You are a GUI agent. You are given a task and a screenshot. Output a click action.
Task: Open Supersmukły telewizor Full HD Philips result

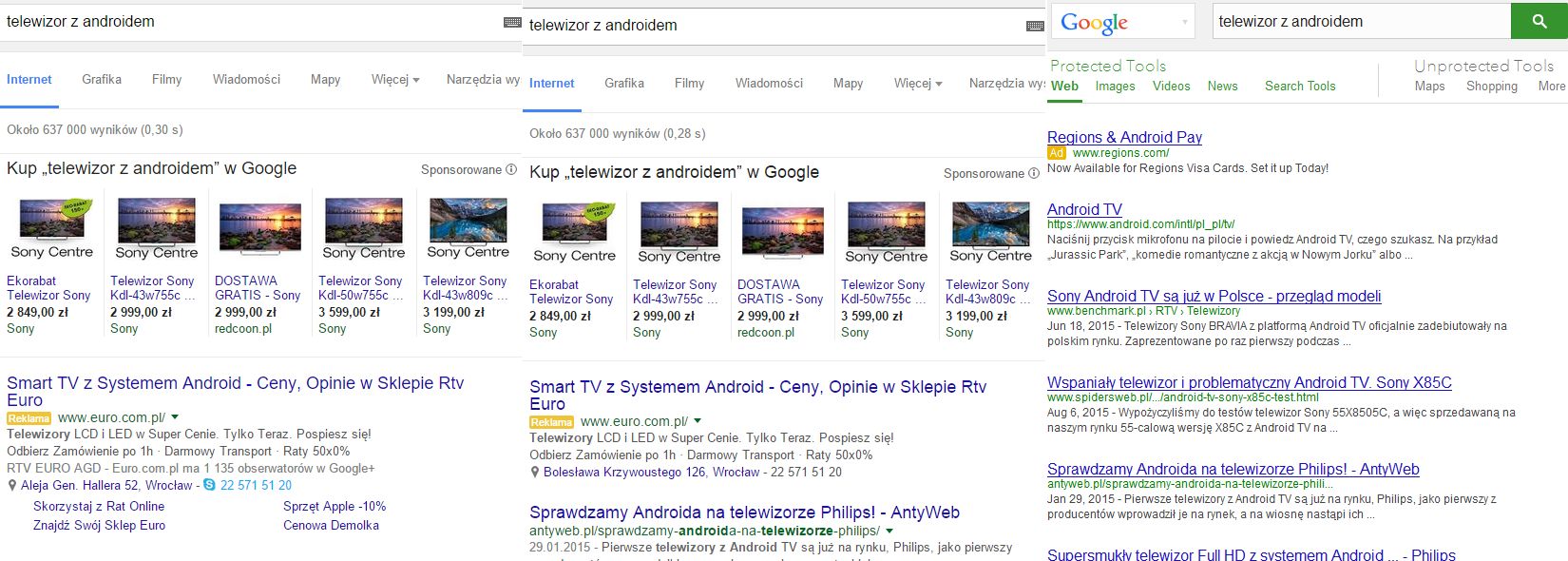point(1251,554)
